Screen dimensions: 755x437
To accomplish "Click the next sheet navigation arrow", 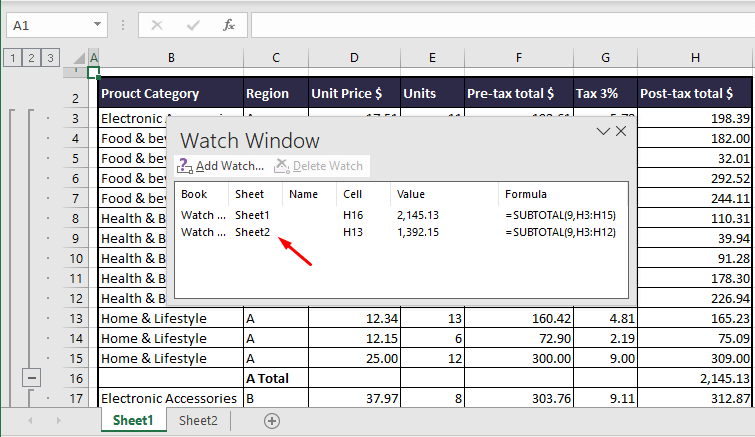I will click(x=58, y=421).
